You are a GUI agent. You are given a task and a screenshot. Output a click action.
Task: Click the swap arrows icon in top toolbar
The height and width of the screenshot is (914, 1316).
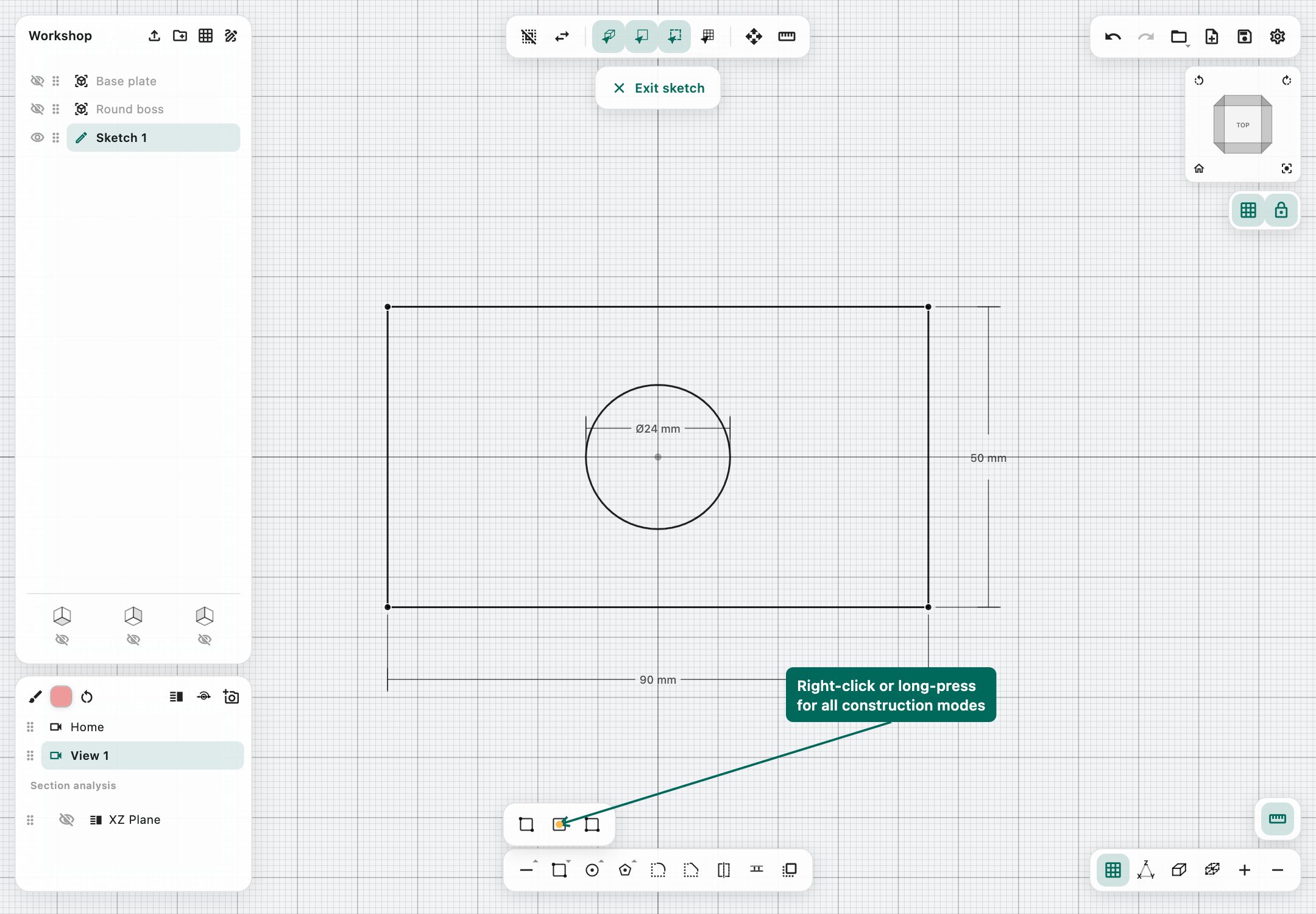pyautogui.click(x=562, y=37)
